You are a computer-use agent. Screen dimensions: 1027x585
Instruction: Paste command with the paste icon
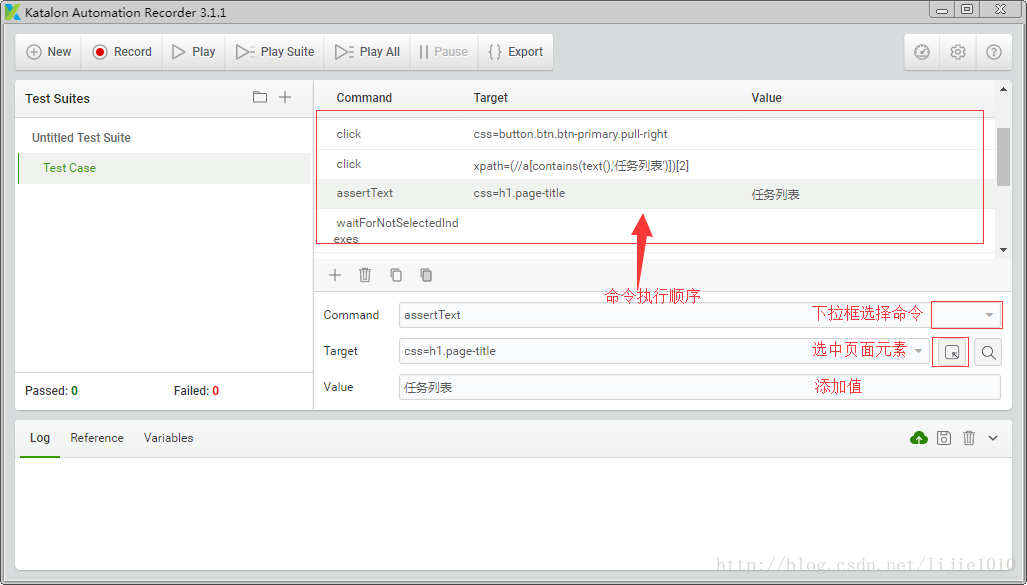pos(426,275)
